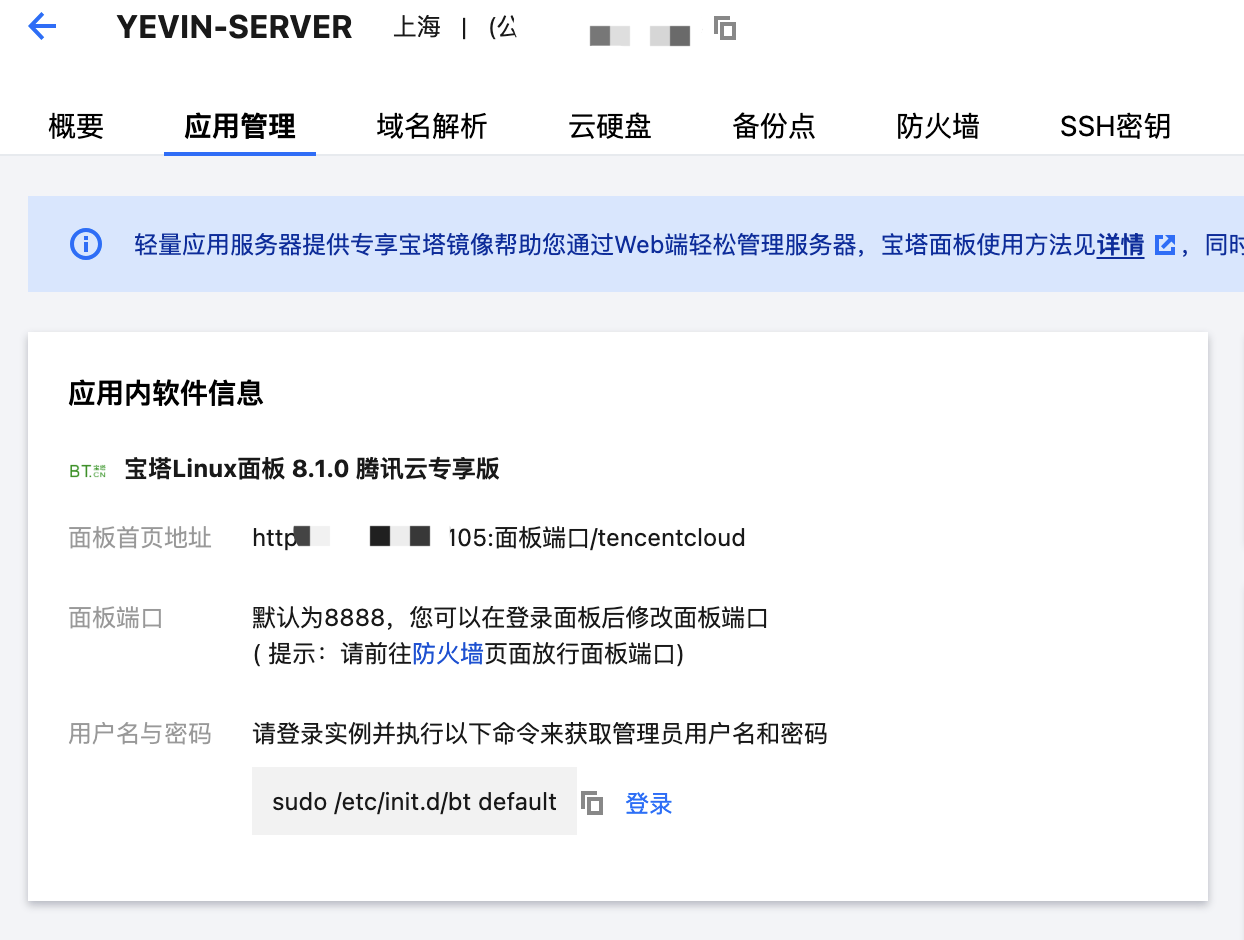Image resolution: width=1244 pixels, height=940 pixels.
Task: Open the SSH密钥 tab
Action: (1115, 127)
